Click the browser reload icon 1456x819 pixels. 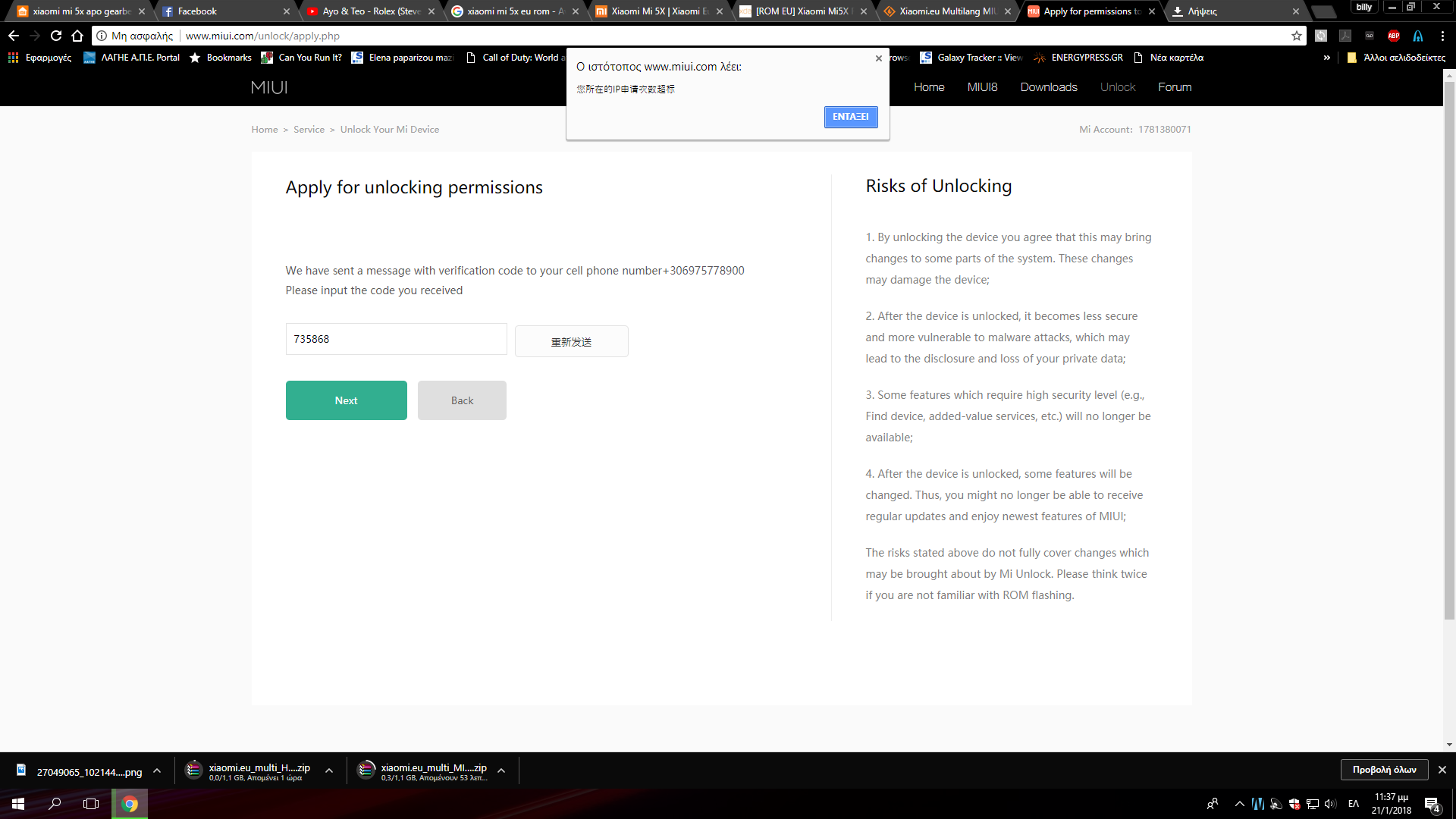click(56, 36)
